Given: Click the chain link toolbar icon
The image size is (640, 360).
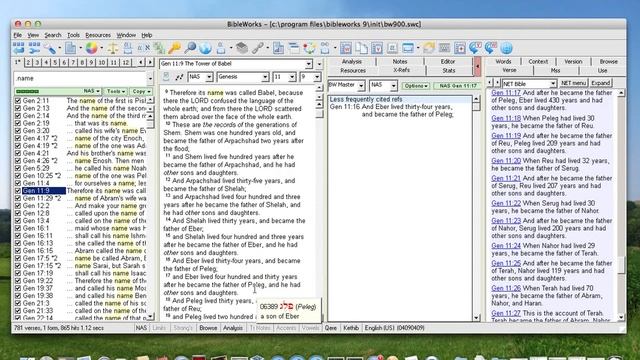Looking at the screenshot, I should [x=258, y=48].
